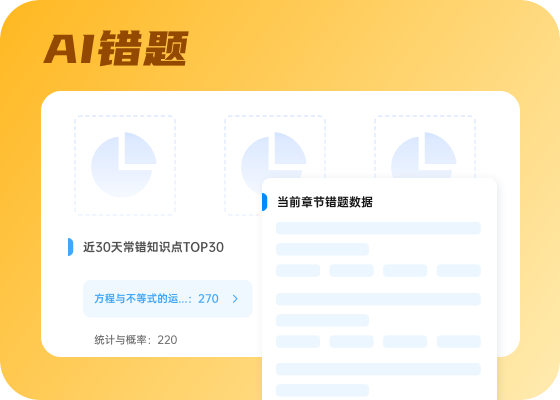560x400 pixels.
Task: Click the rightmost pie chart icon
Action: (424, 155)
